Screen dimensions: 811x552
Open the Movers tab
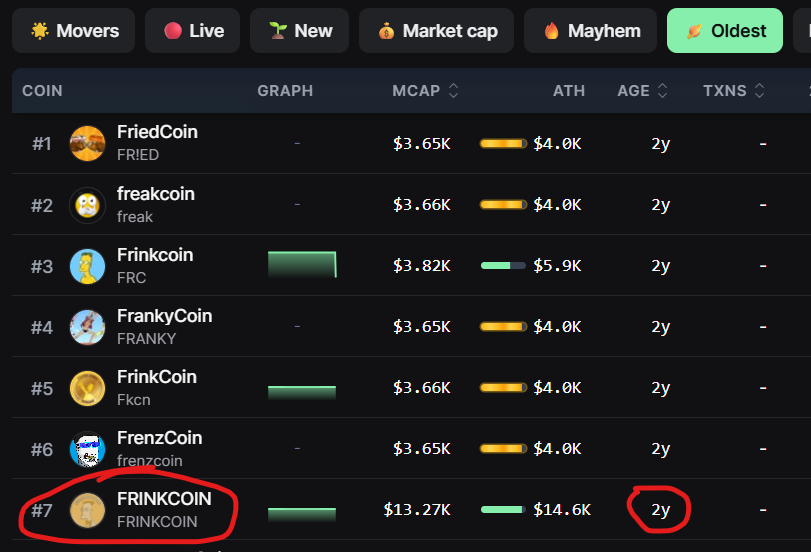tap(73, 31)
